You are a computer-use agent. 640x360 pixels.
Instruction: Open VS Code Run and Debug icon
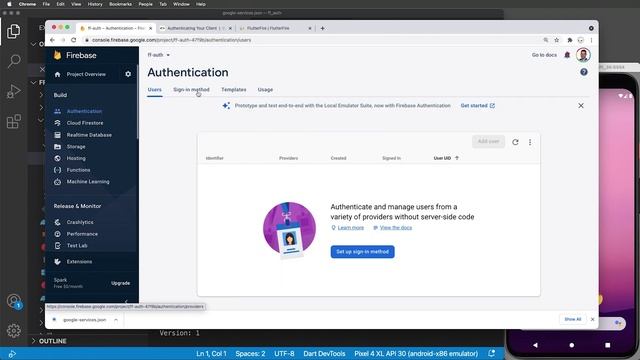point(13,91)
